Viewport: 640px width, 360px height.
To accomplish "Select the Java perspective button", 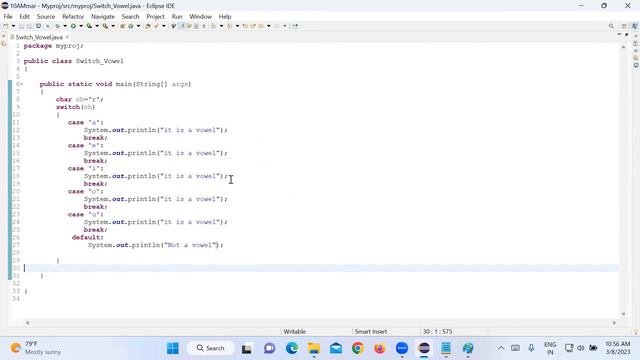I will 634,26.
